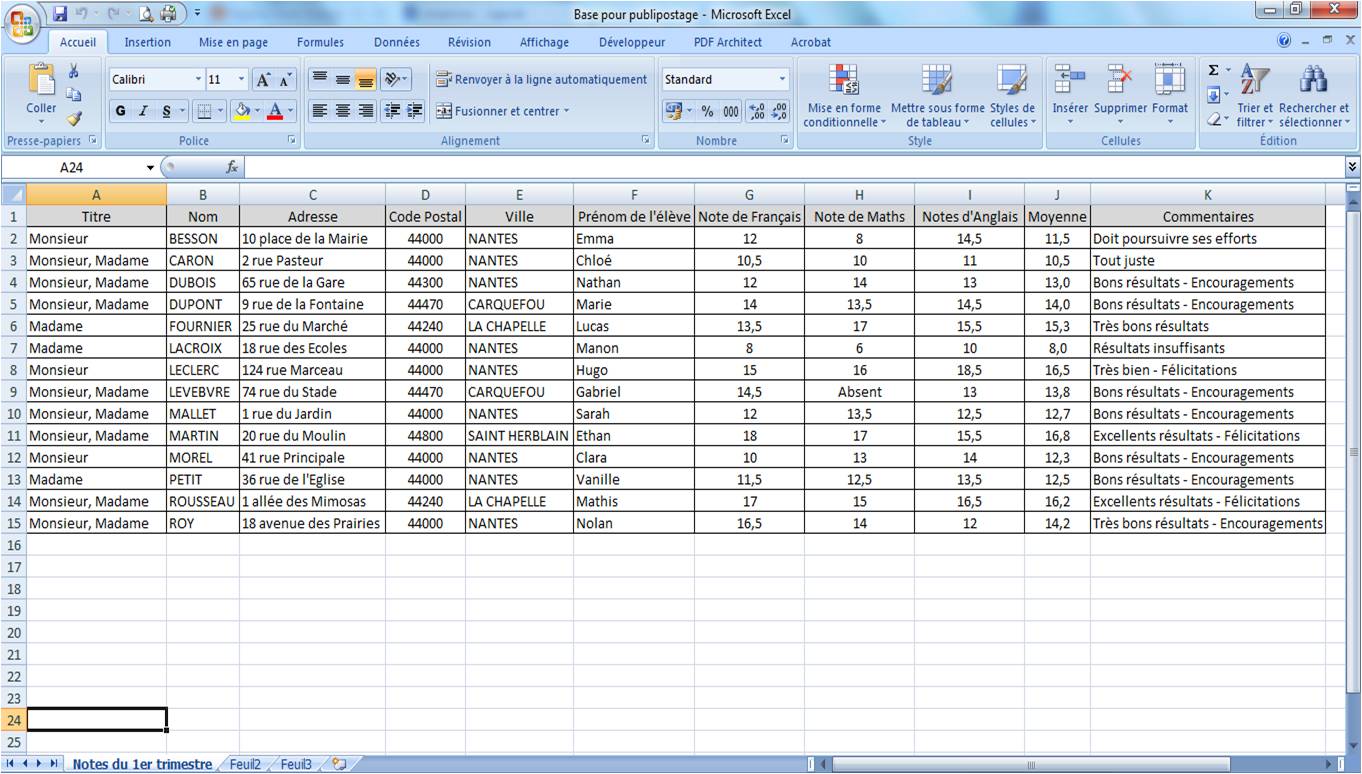
Task: Open the font size 11 dropdown
Action: [x=241, y=79]
